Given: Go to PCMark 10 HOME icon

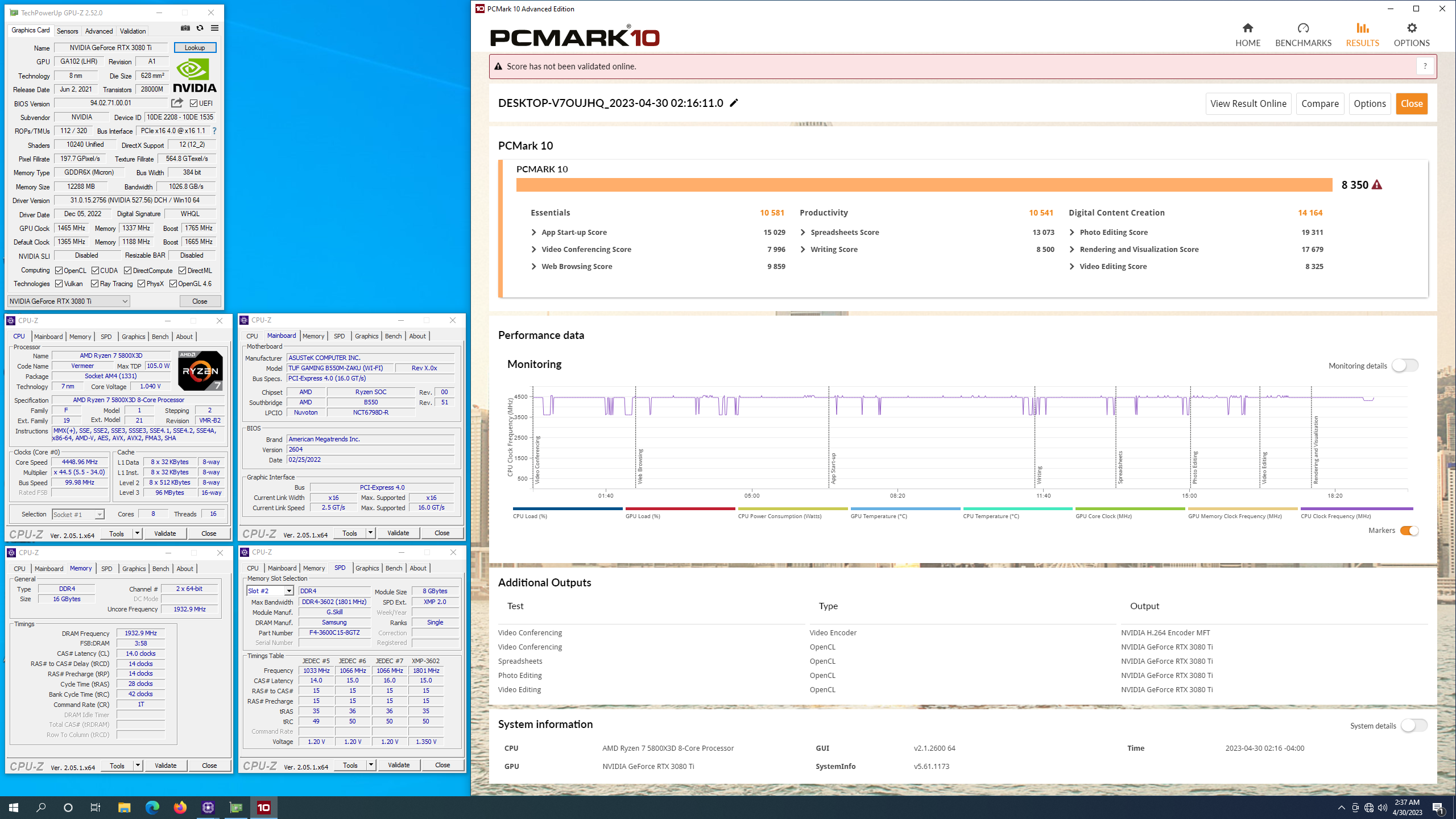Looking at the screenshot, I should coord(1248,28).
